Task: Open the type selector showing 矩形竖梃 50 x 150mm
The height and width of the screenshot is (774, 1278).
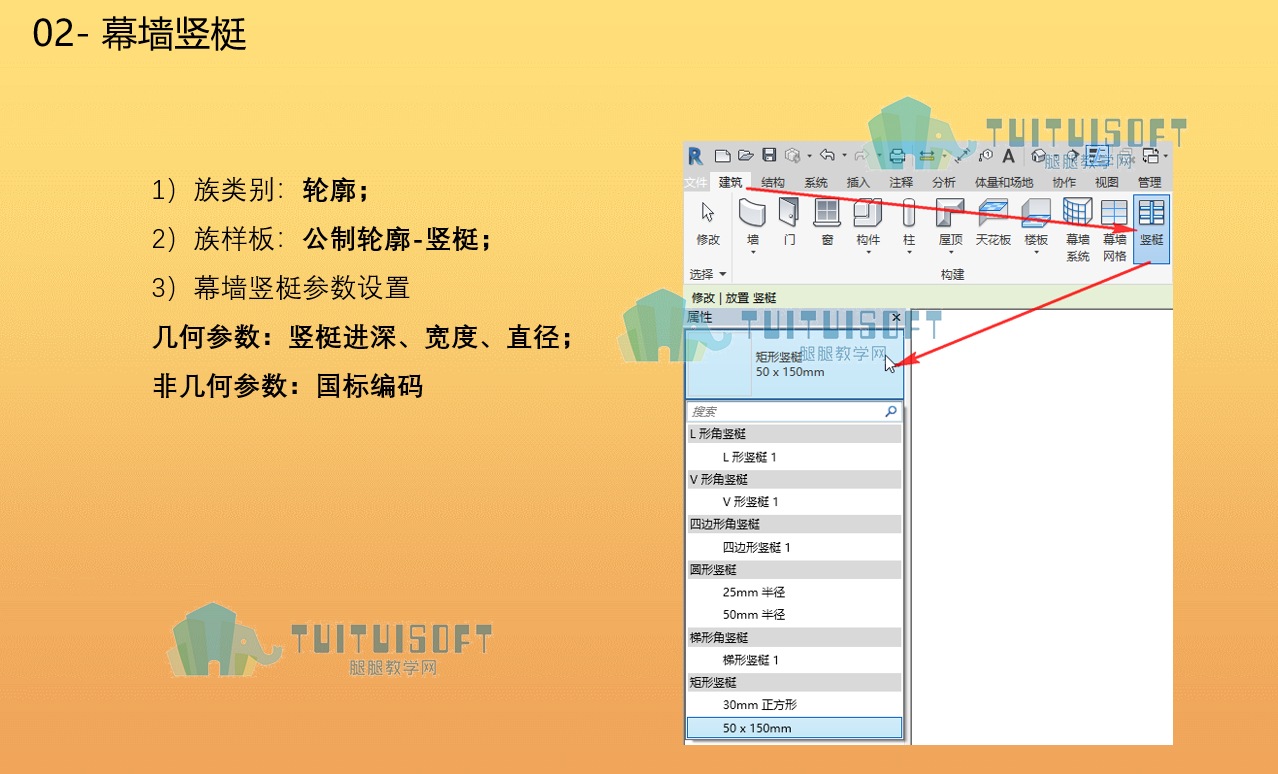Action: pos(795,364)
